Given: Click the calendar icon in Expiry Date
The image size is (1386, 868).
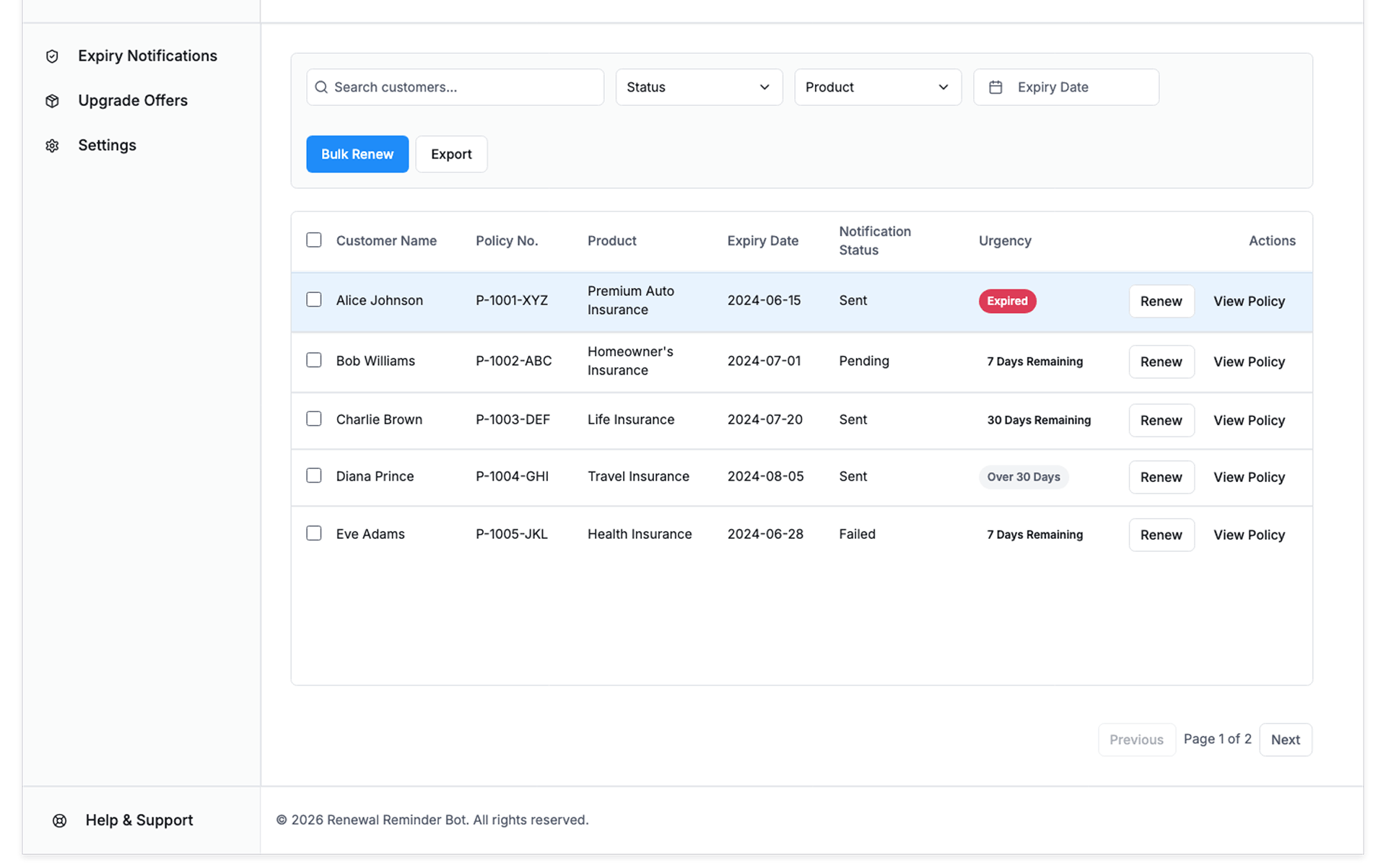Looking at the screenshot, I should (x=995, y=87).
